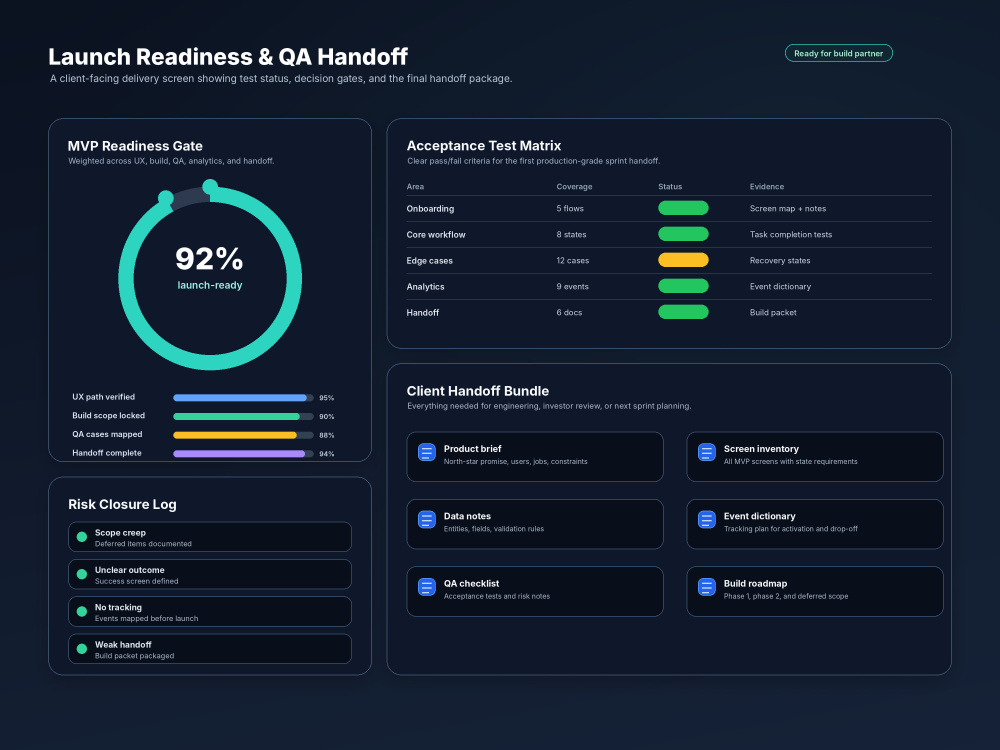The image size is (1000, 750).
Task: Click the QA checklist document icon
Action: [427, 587]
